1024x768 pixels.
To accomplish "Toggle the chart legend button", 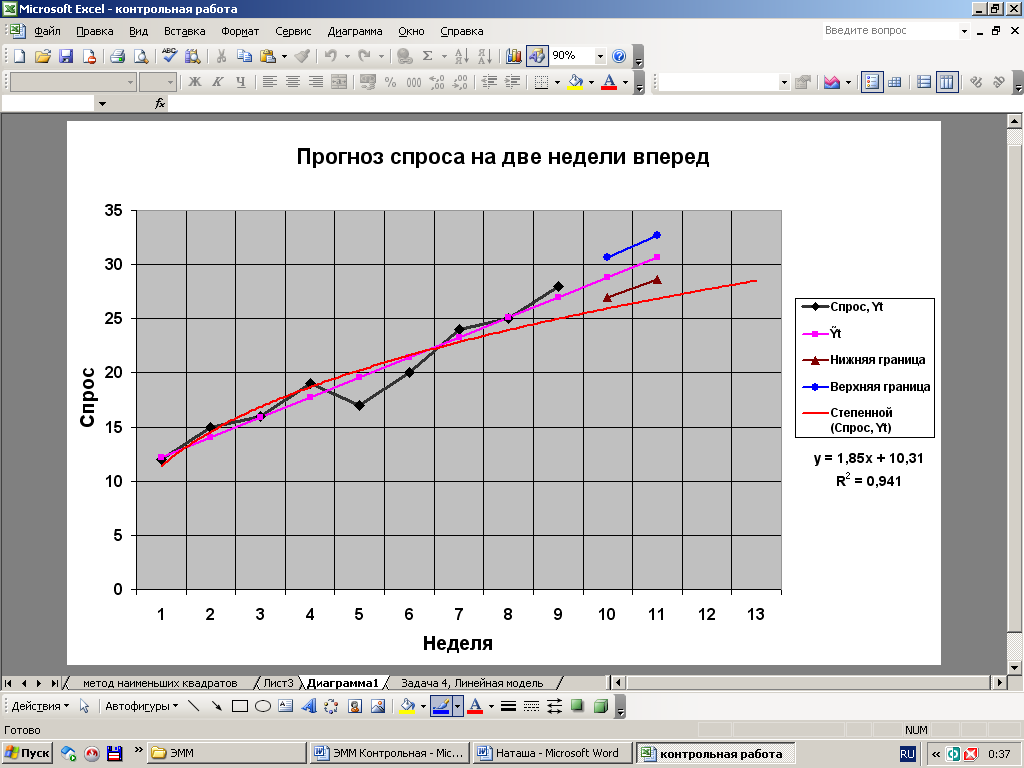I will pyautogui.click(x=872, y=83).
